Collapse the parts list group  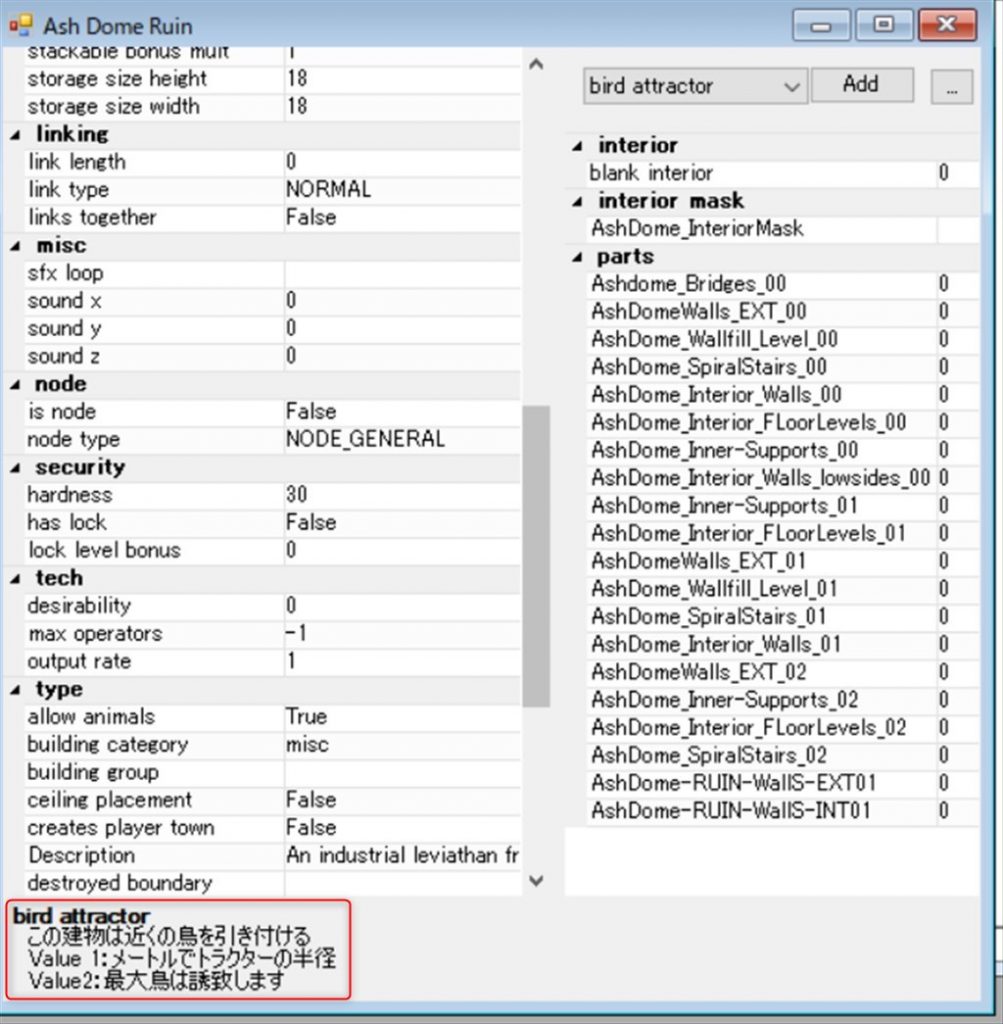[x=578, y=257]
